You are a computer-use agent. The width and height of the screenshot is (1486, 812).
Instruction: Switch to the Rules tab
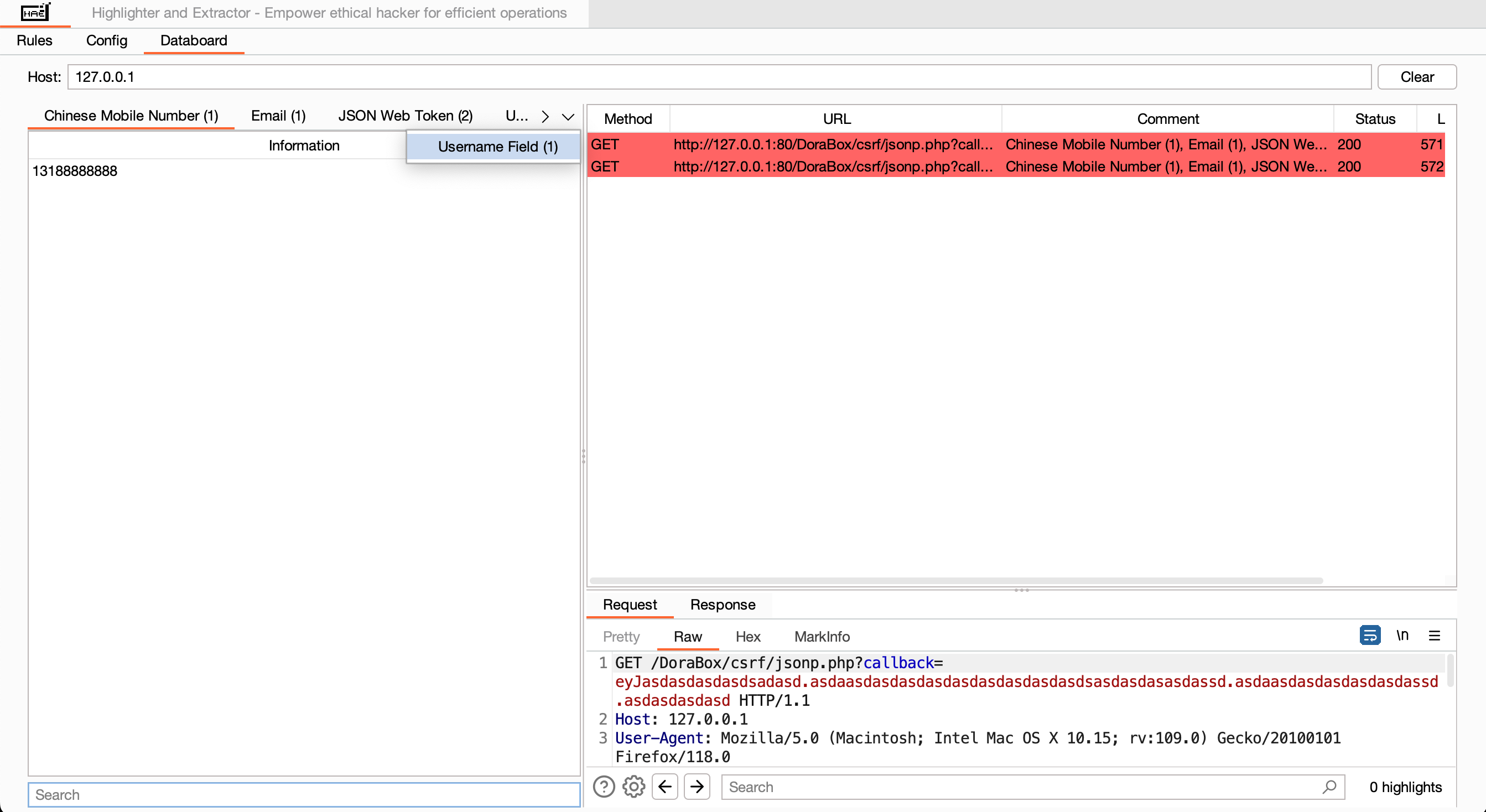pyautogui.click(x=35, y=40)
